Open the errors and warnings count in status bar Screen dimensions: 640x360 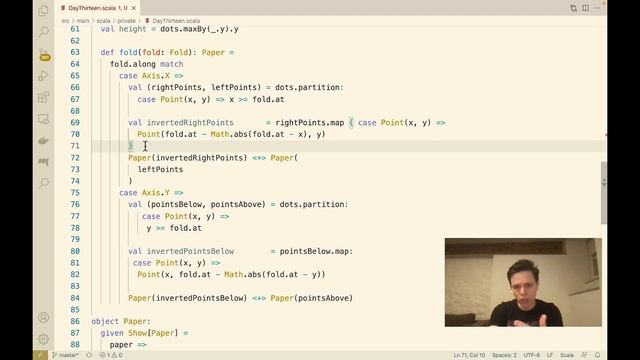(111, 355)
